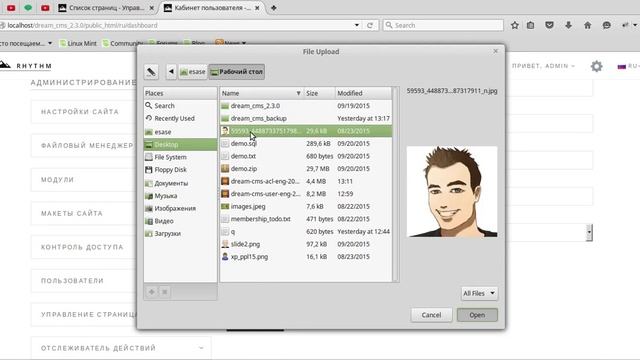Open the Linux Mint bookmark
The image size is (640, 360).
78,43
